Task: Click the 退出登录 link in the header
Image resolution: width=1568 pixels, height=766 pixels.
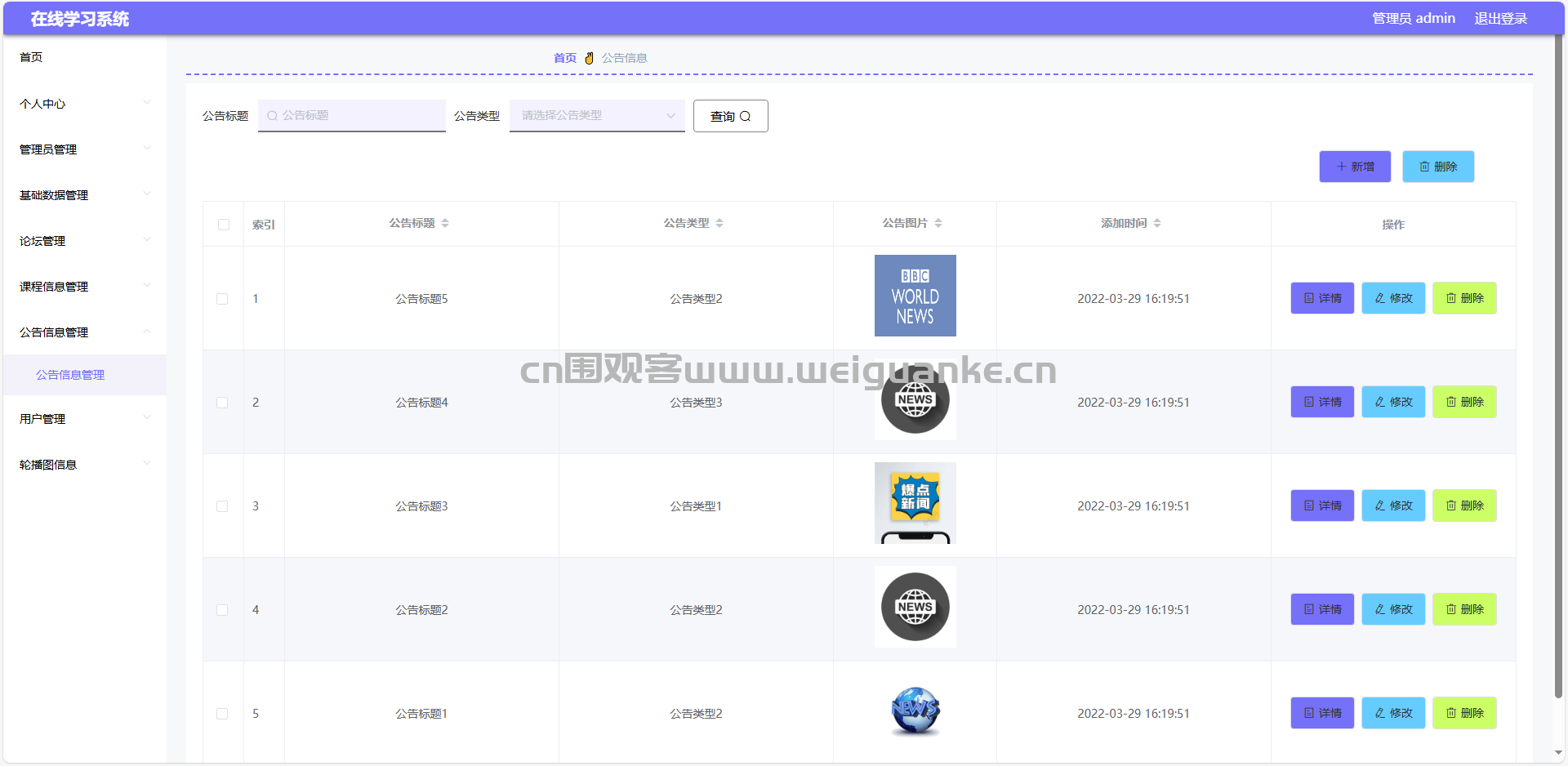Action: (1500, 18)
